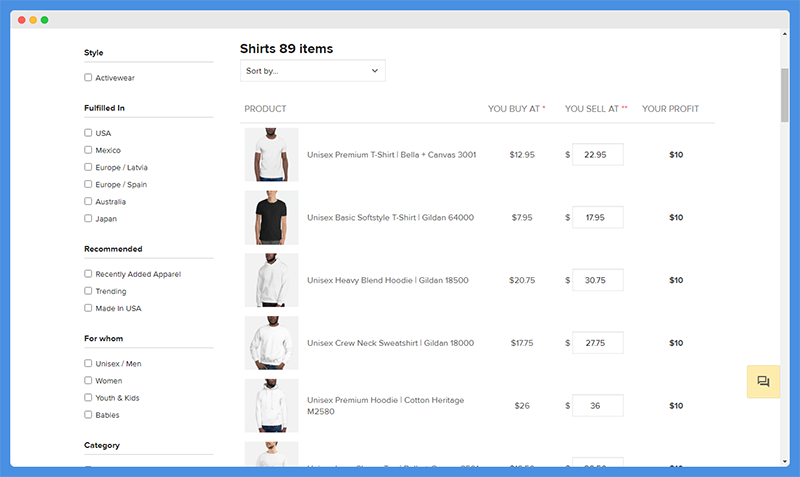The image size is (800, 477).
Task: Edit the 36 sell price field
Action: coord(597,406)
